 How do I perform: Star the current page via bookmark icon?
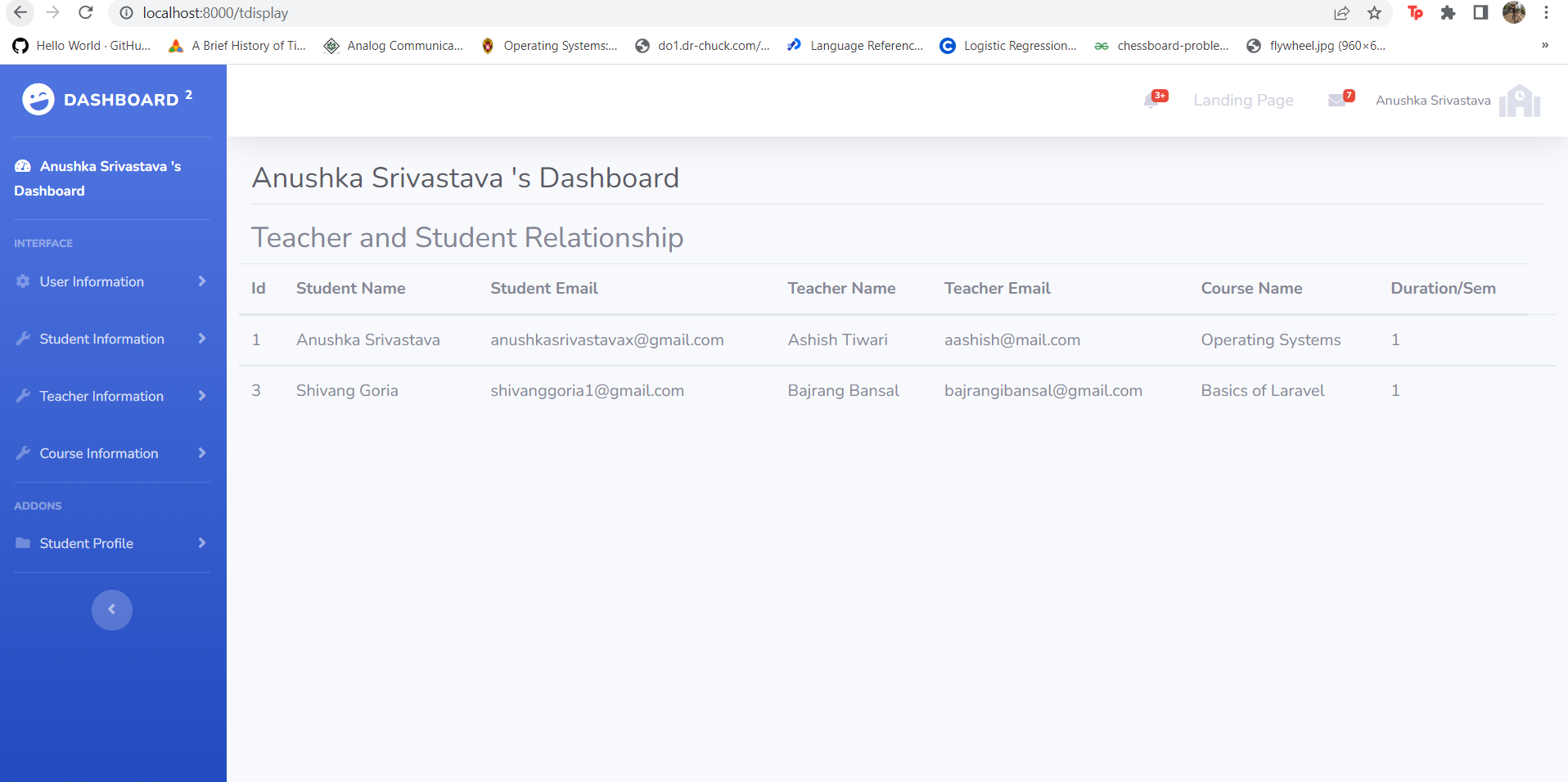point(1376,13)
